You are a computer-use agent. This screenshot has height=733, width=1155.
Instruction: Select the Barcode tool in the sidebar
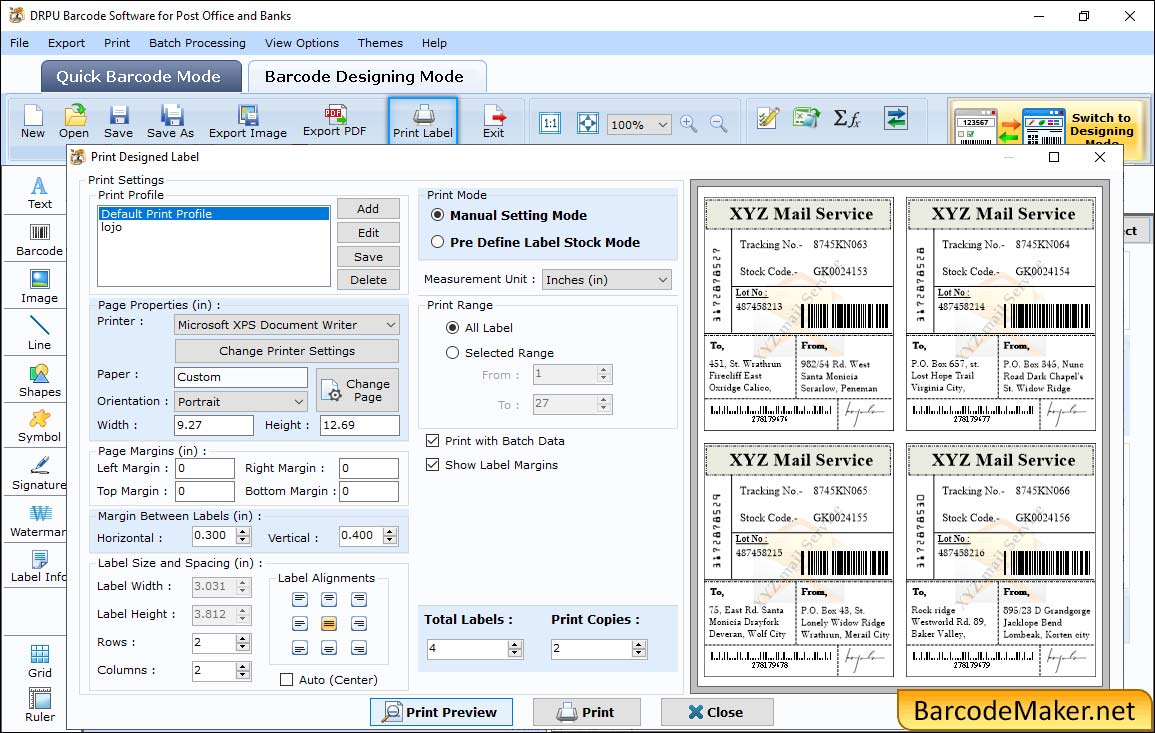[x=39, y=240]
